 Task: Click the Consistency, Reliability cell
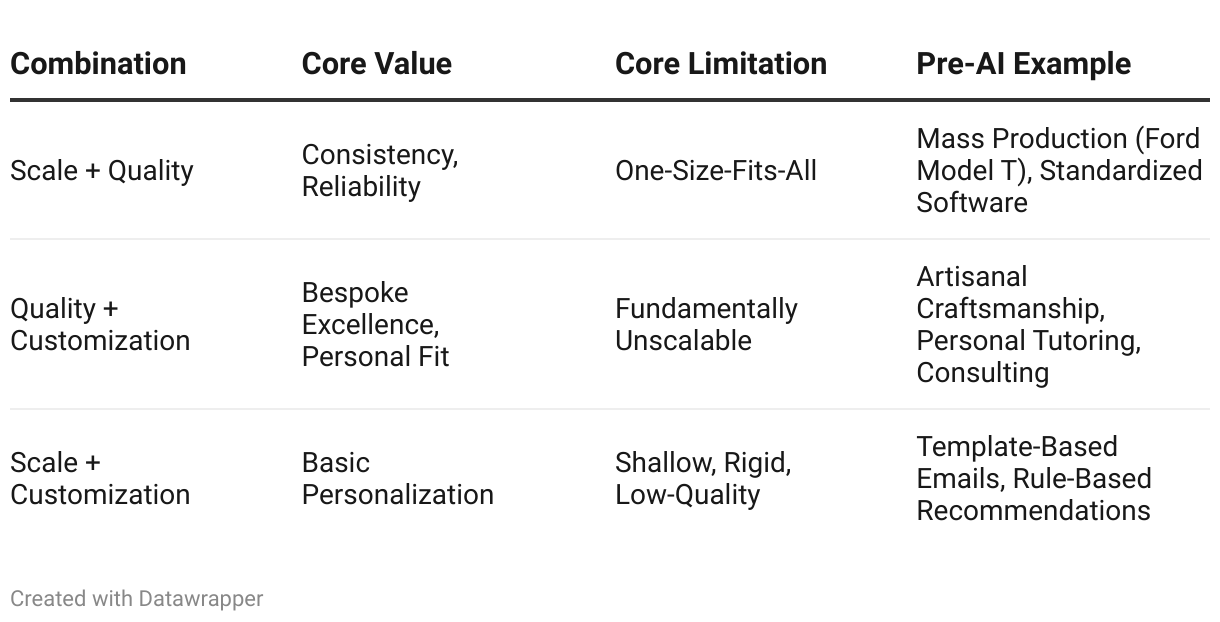point(380,171)
